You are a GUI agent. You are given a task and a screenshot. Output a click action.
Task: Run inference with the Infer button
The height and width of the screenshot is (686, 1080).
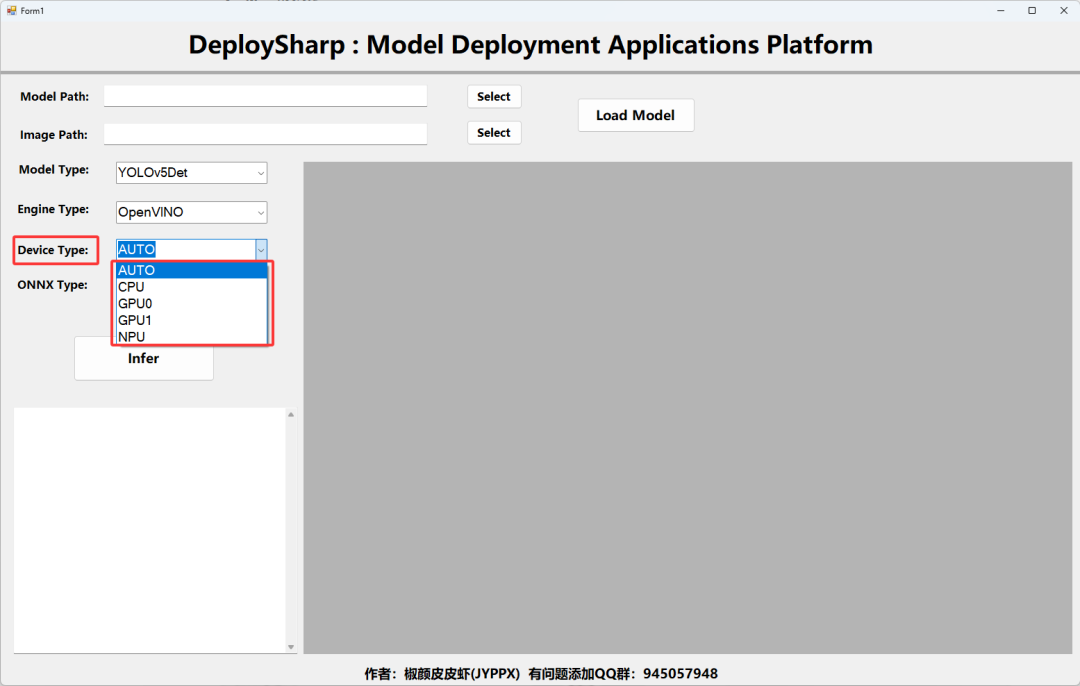(144, 358)
